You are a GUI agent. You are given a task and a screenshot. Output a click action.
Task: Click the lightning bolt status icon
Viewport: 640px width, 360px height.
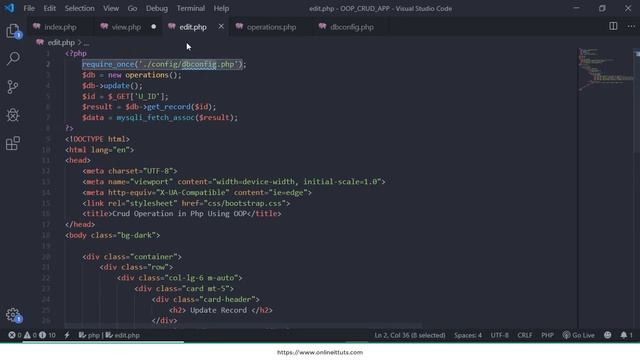(67, 335)
